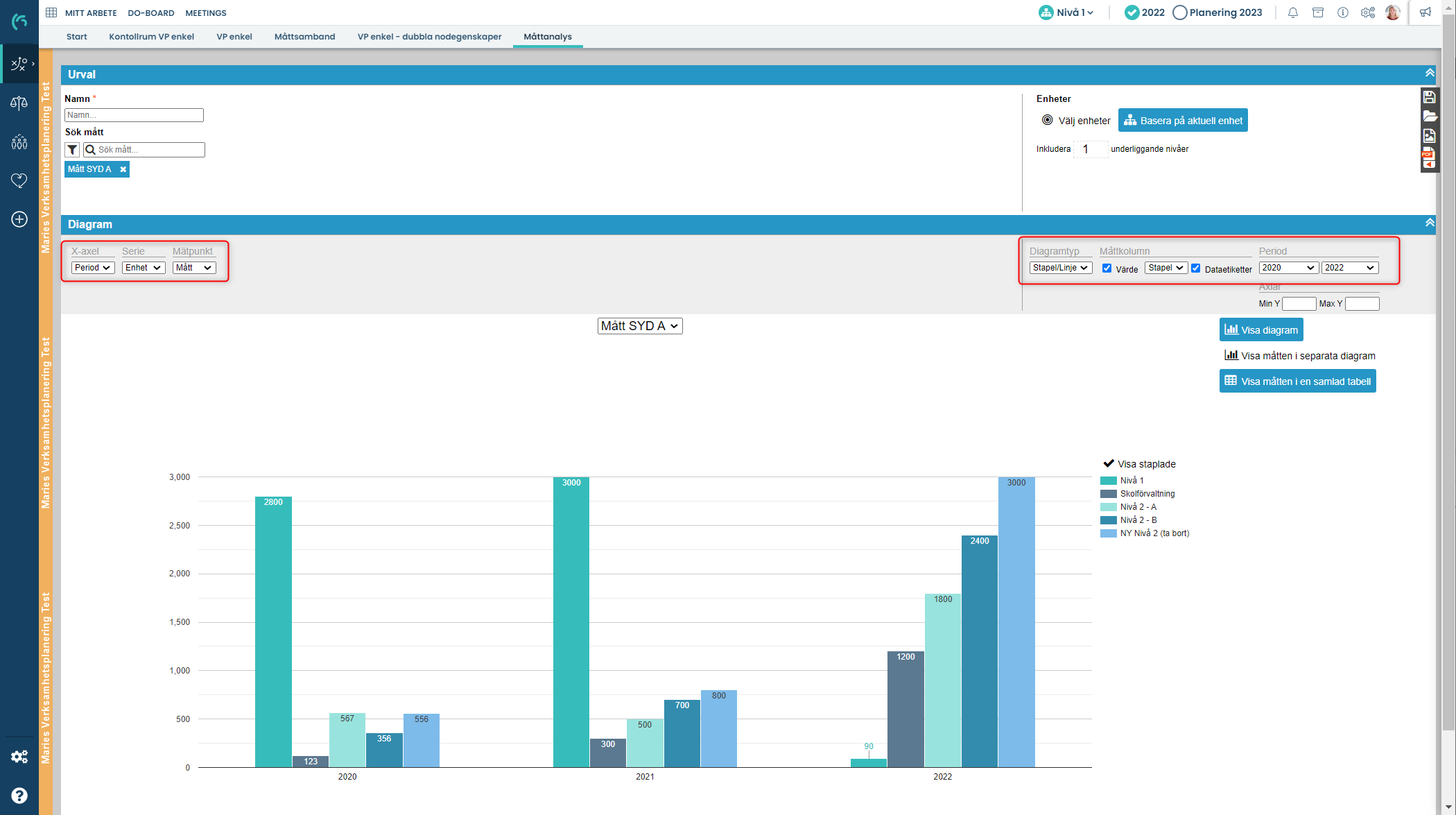Switch to VP enkel - dubbla nodegenskaper tab
This screenshot has width=1456, height=815.
(429, 37)
